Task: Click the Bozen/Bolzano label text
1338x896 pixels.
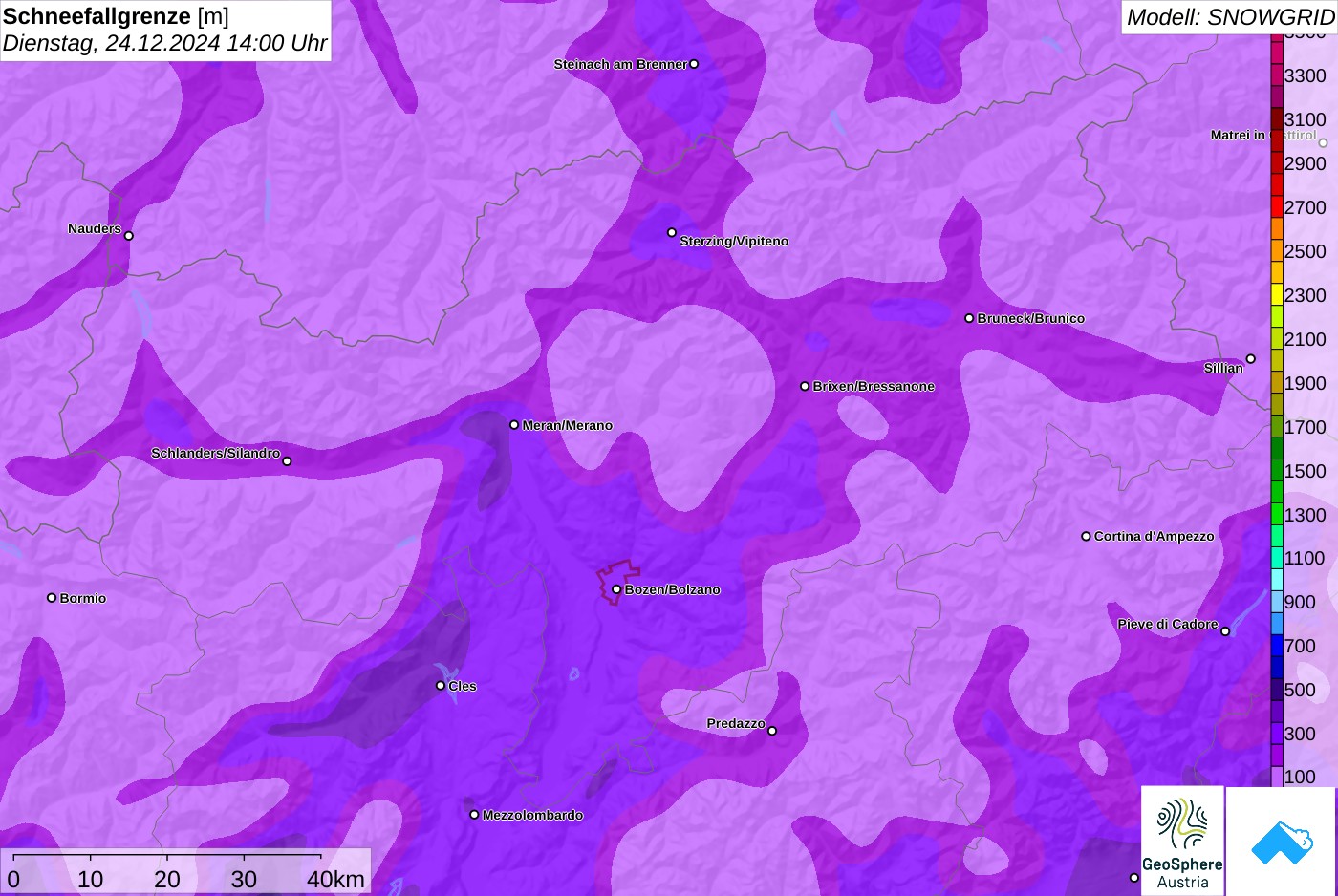Action: point(673,589)
